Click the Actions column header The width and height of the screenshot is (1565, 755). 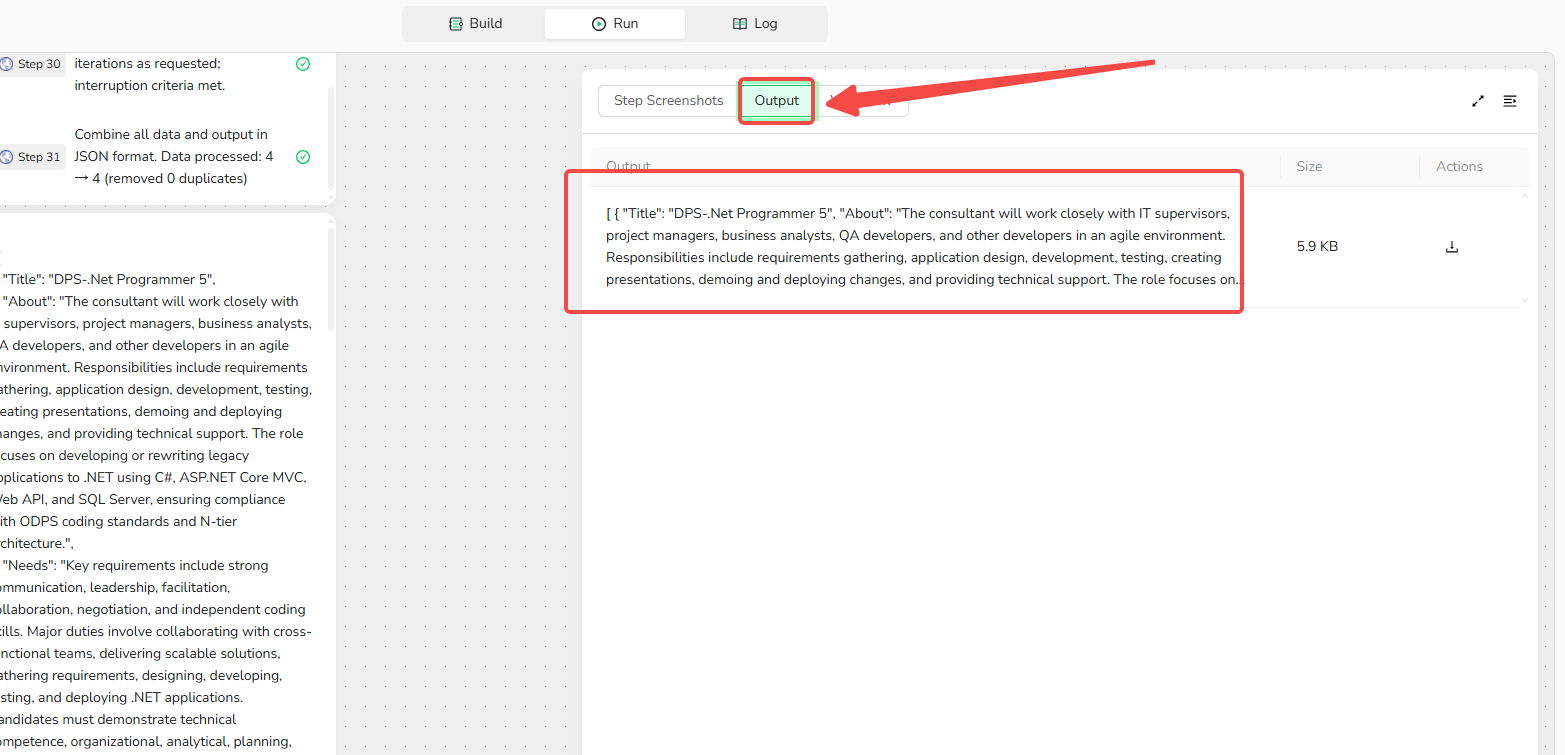[x=1459, y=167]
